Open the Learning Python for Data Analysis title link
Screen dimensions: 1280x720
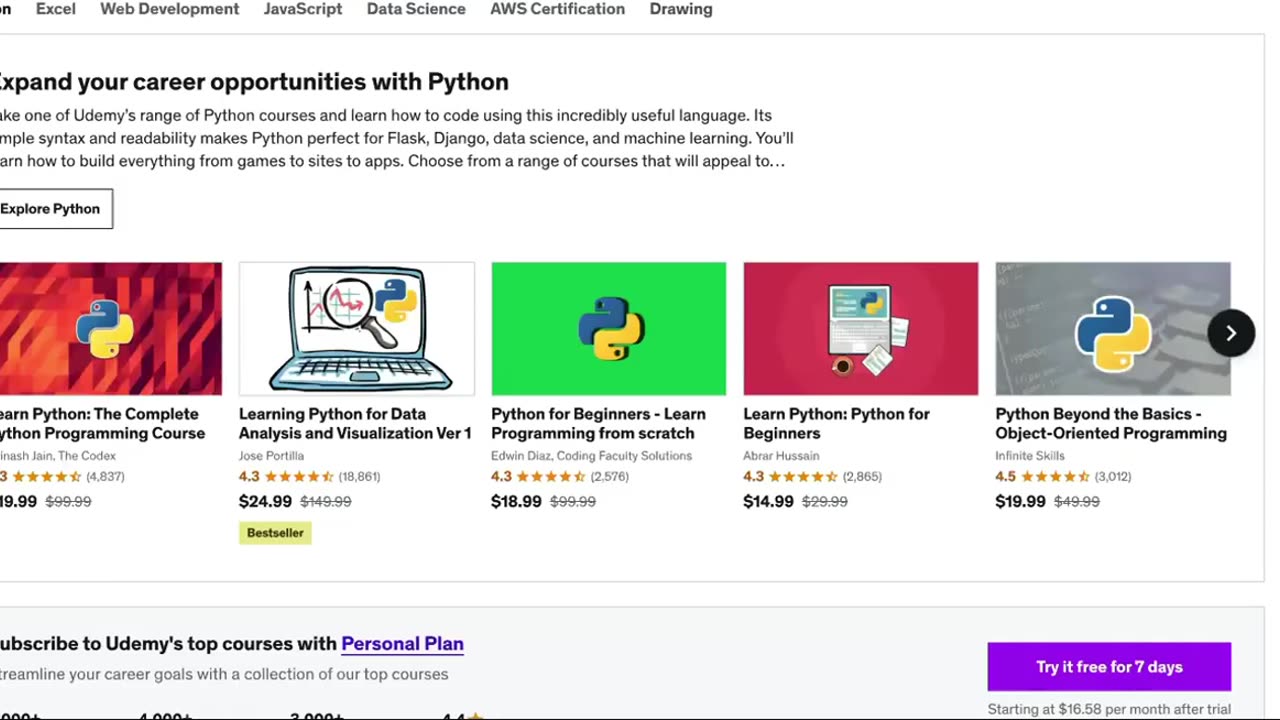coord(355,423)
